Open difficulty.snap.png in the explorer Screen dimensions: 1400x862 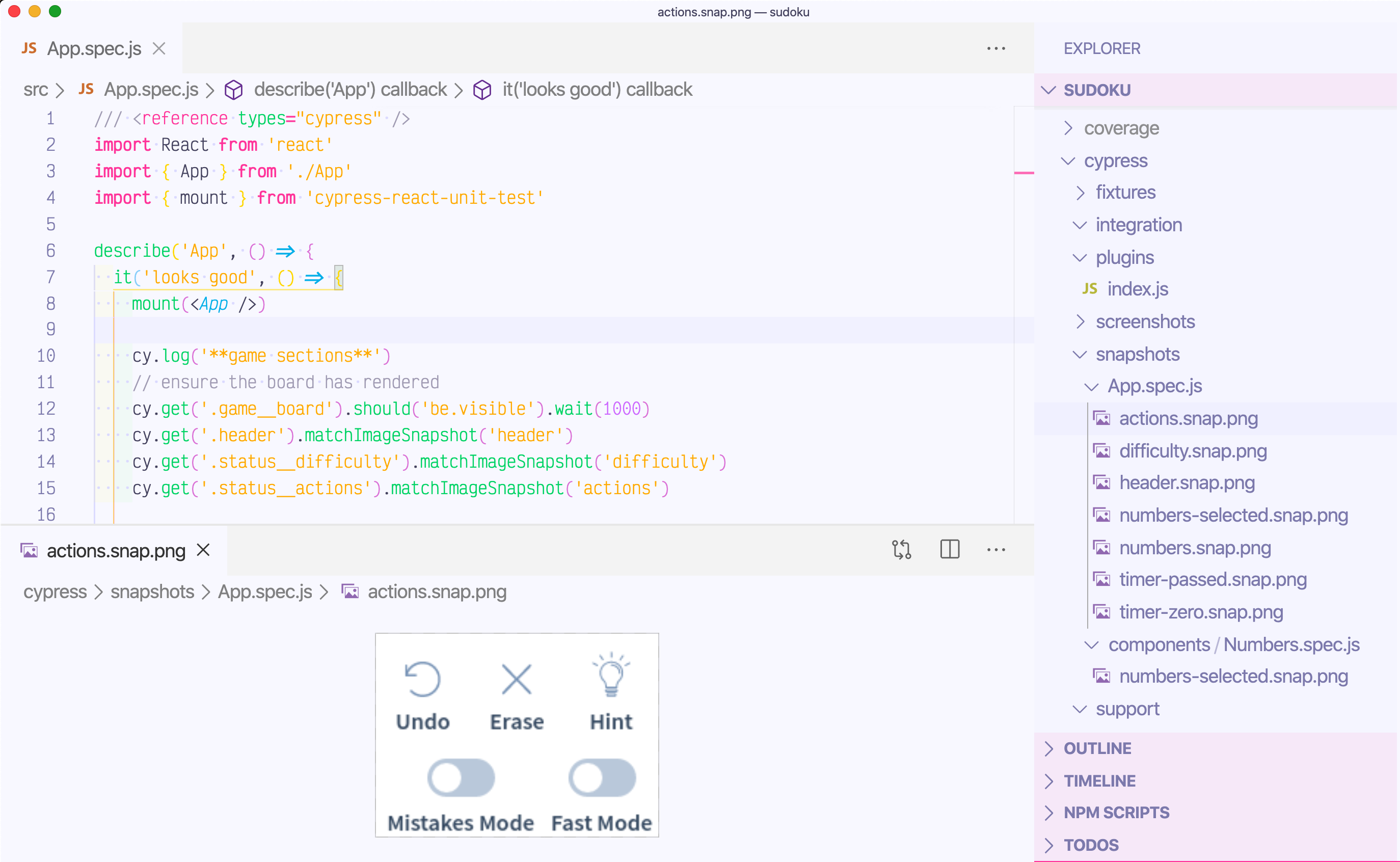1193,451
